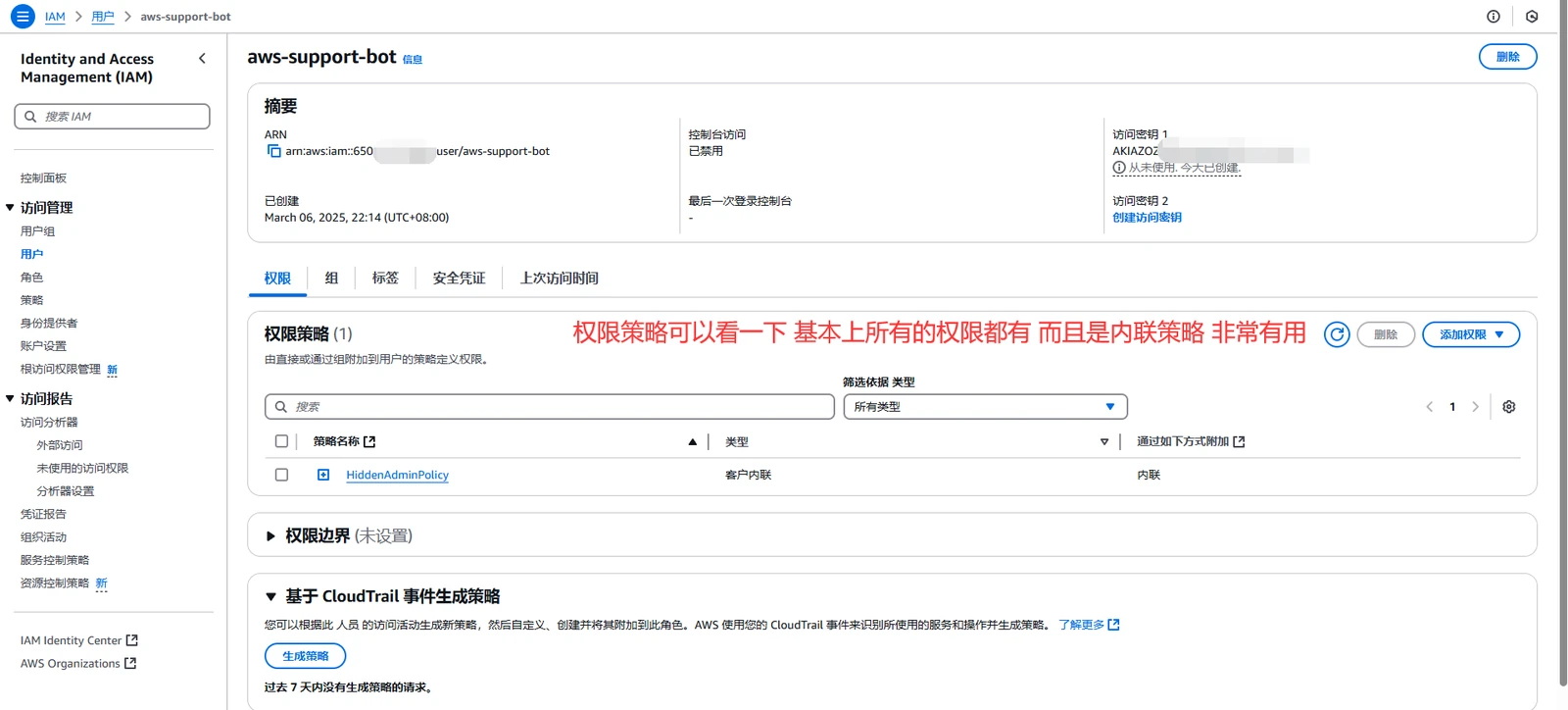Image resolution: width=1568 pixels, height=710 pixels.
Task: Open the 安全凭证 tab
Action: (459, 279)
